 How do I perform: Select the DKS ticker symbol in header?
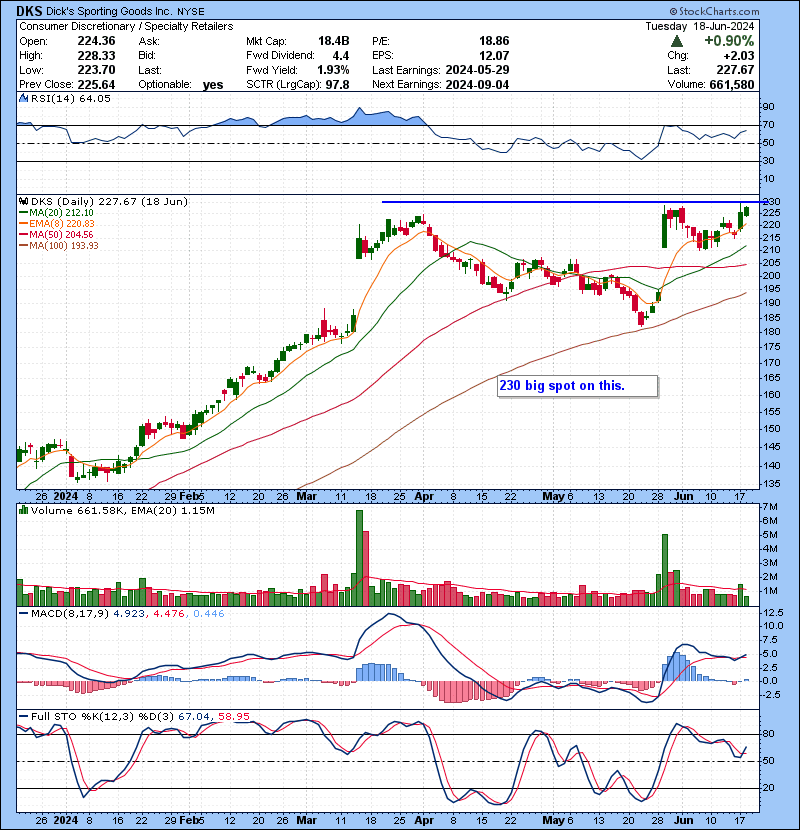(29, 11)
